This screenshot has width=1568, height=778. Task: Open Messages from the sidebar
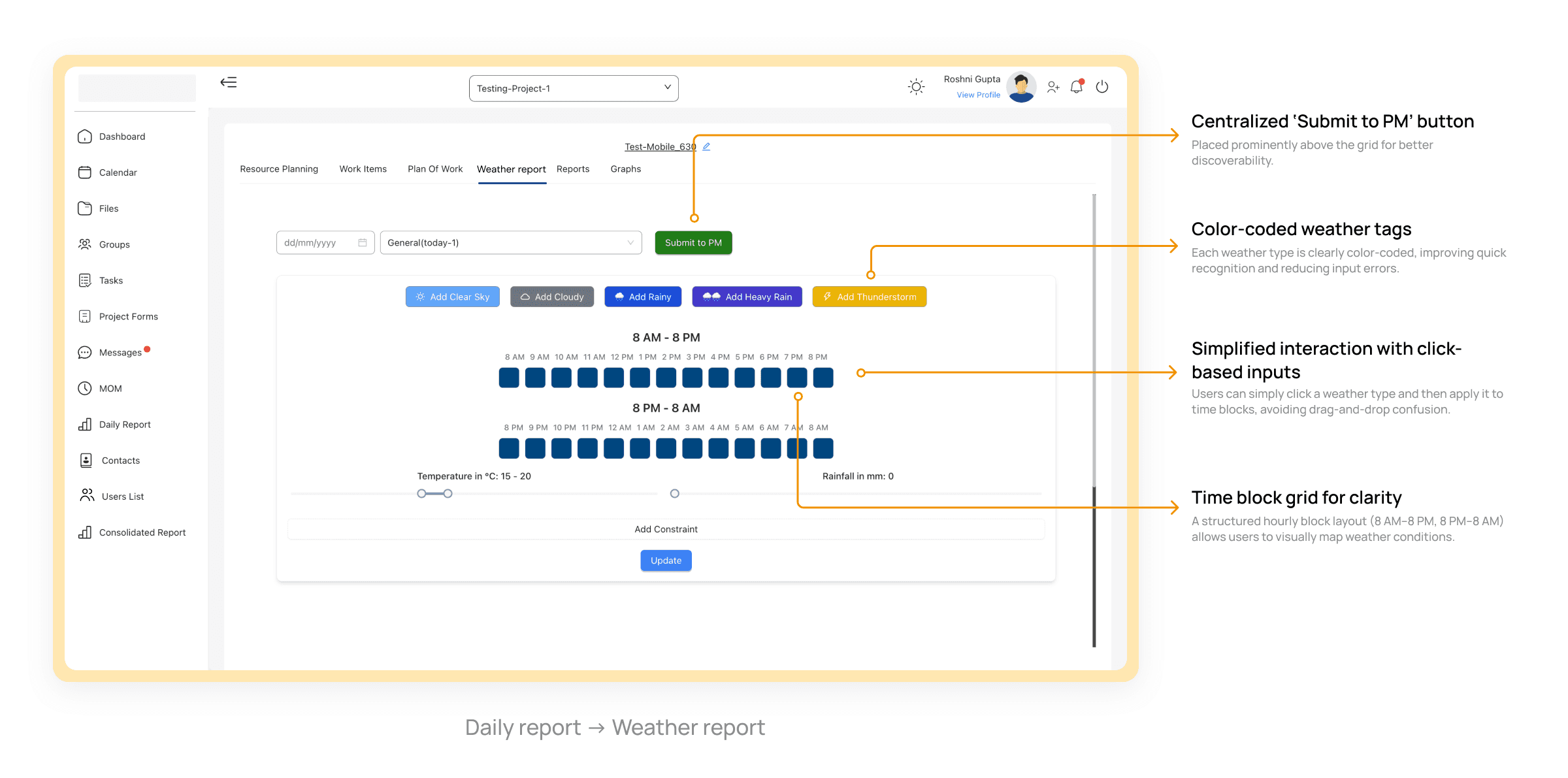tap(120, 353)
